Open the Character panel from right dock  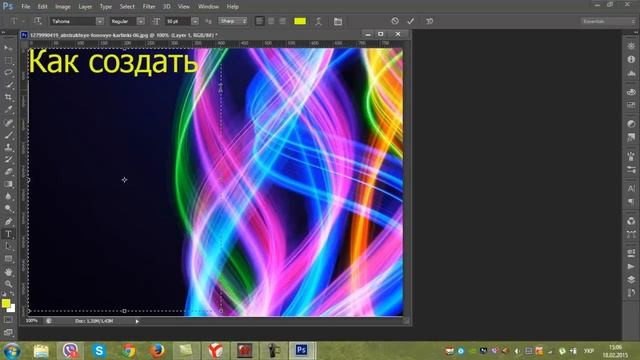(x=631, y=189)
